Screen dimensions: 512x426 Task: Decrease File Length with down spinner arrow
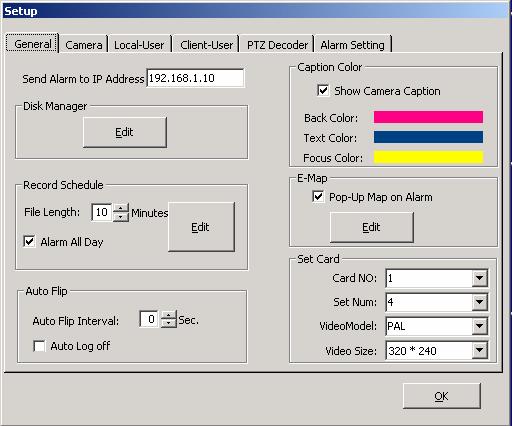[121, 217]
